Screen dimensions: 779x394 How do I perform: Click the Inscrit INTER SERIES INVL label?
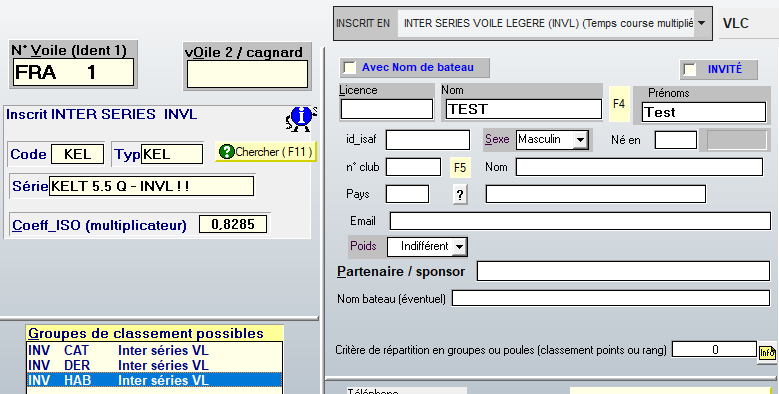click(x=101, y=114)
